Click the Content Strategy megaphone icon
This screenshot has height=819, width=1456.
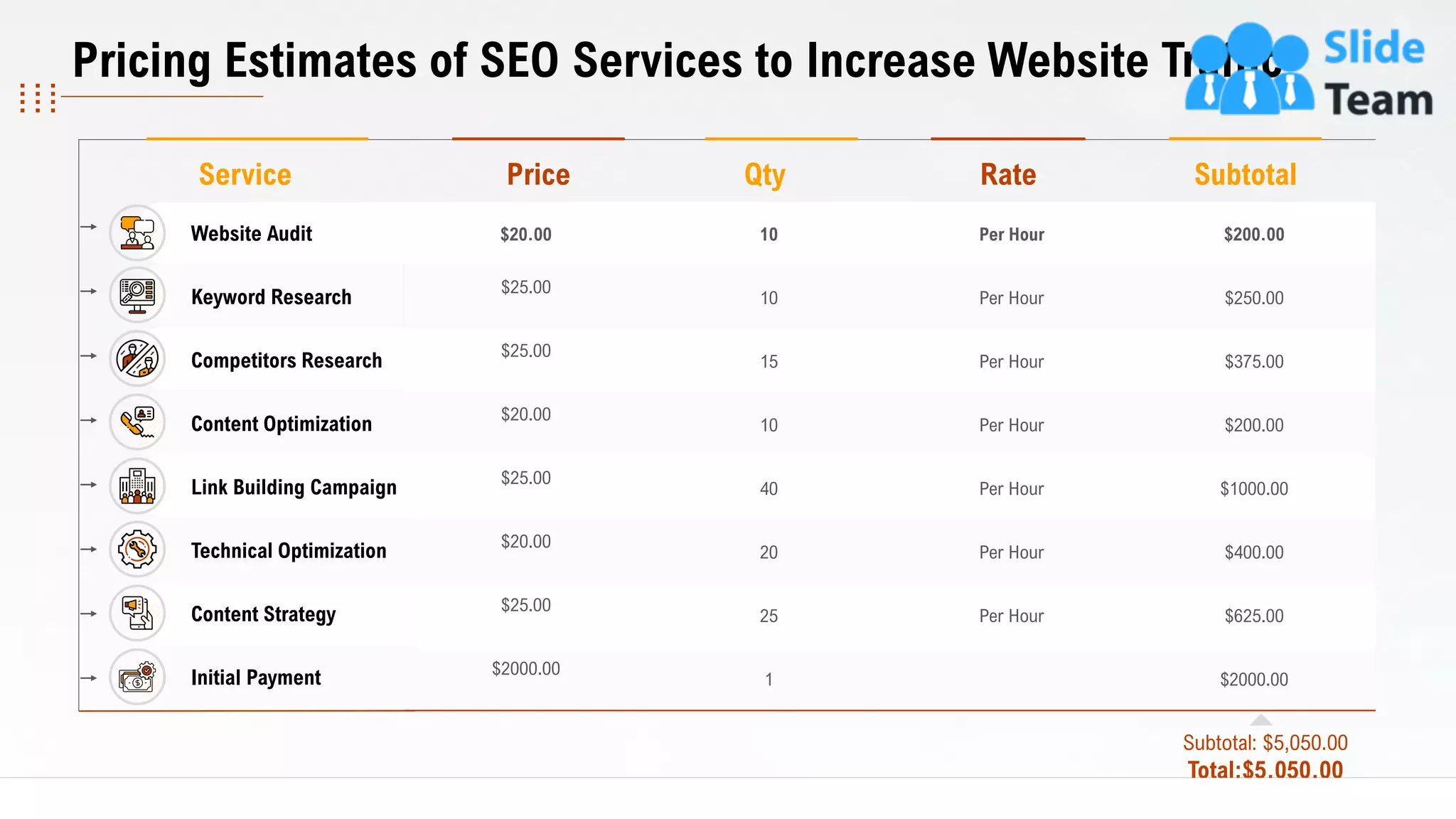click(x=137, y=613)
